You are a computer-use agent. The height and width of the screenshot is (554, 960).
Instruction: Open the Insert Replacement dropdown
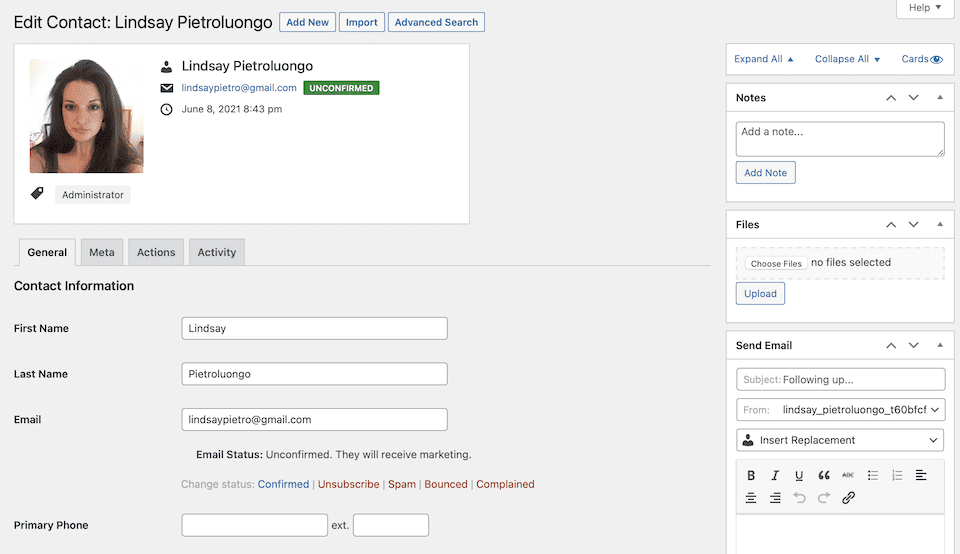(840, 440)
